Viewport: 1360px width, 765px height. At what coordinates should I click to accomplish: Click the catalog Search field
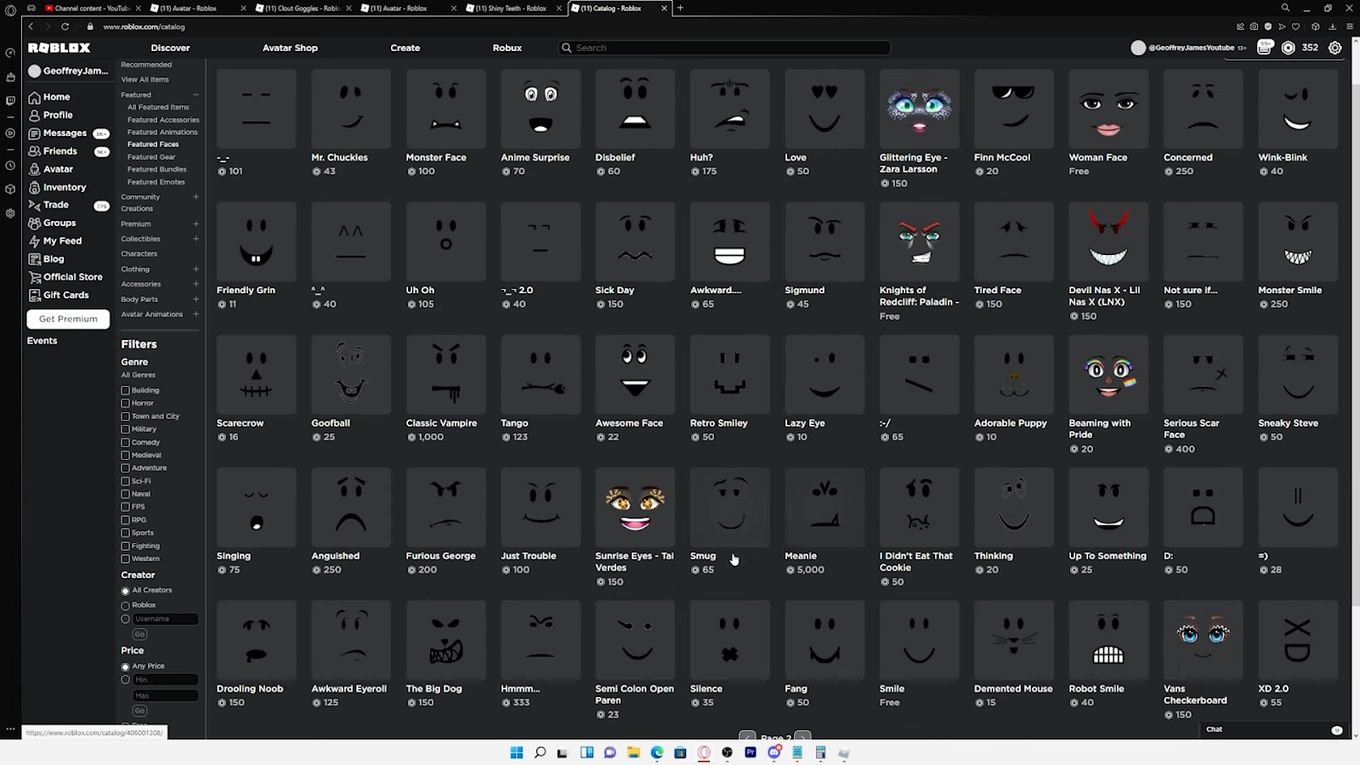pyautogui.click(x=724, y=48)
